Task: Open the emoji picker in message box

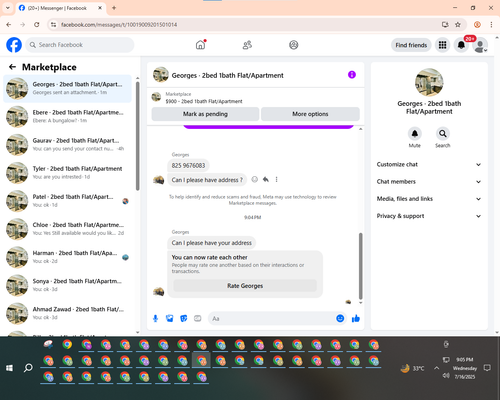Action: coord(340,318)
